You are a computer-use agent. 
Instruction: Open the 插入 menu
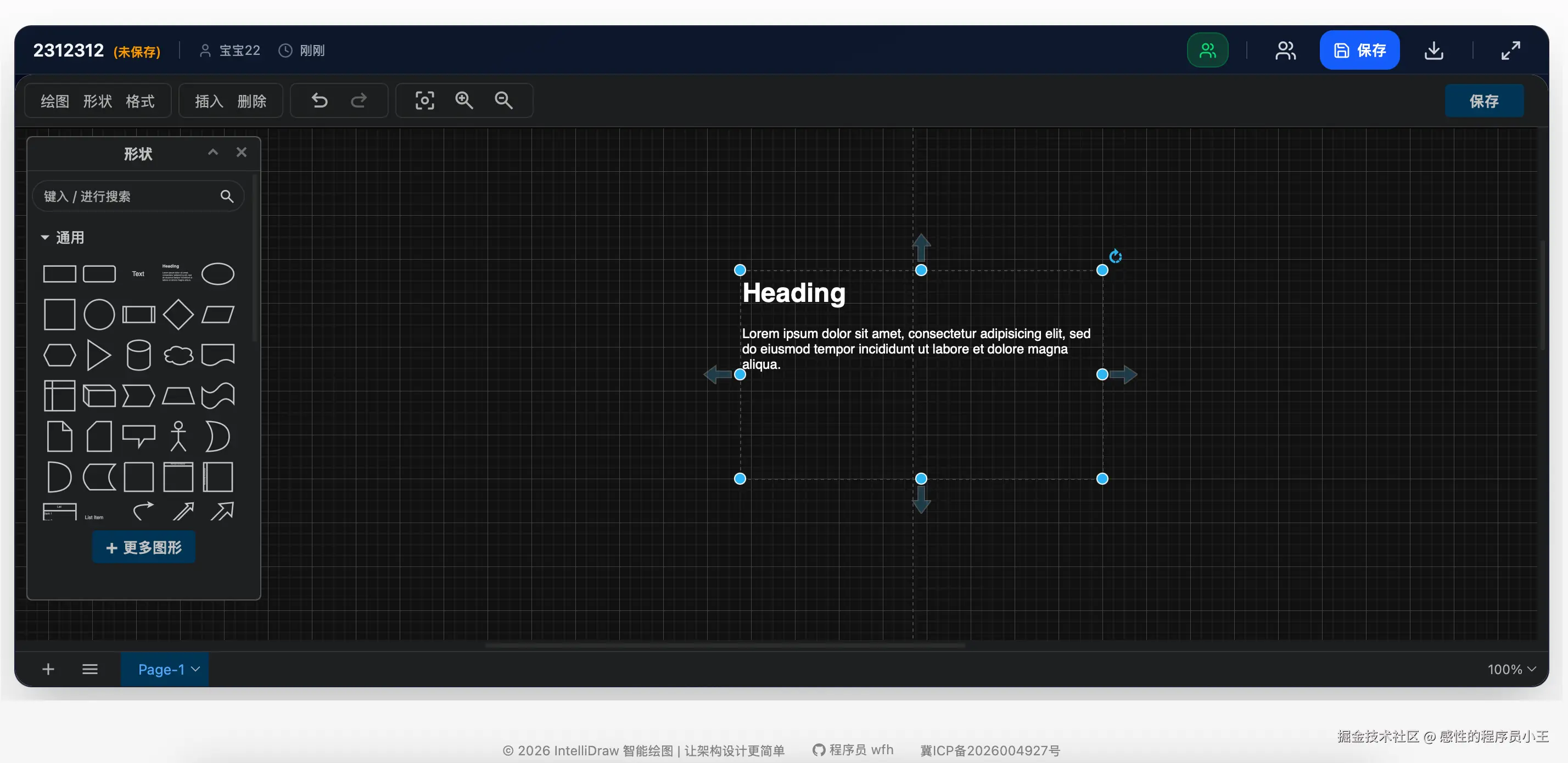click(209, 101)
